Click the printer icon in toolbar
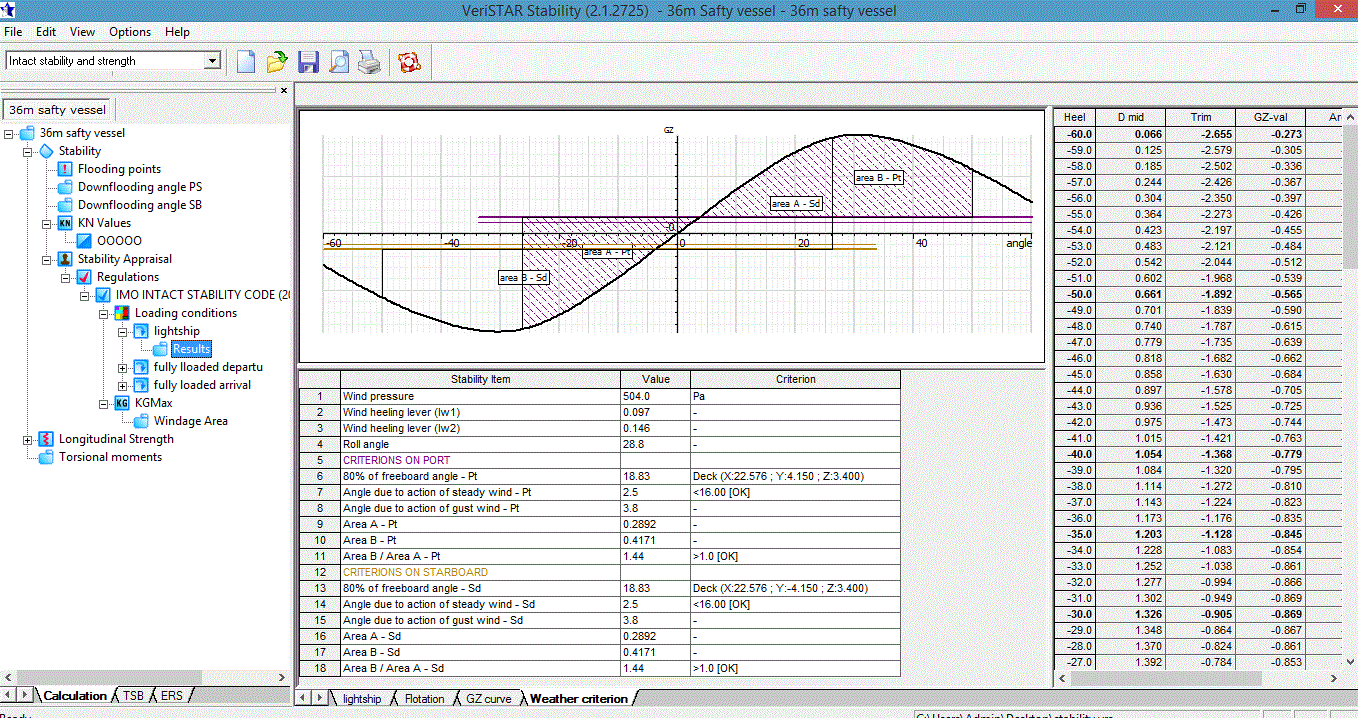1358x718 pixels. (370, 62)
